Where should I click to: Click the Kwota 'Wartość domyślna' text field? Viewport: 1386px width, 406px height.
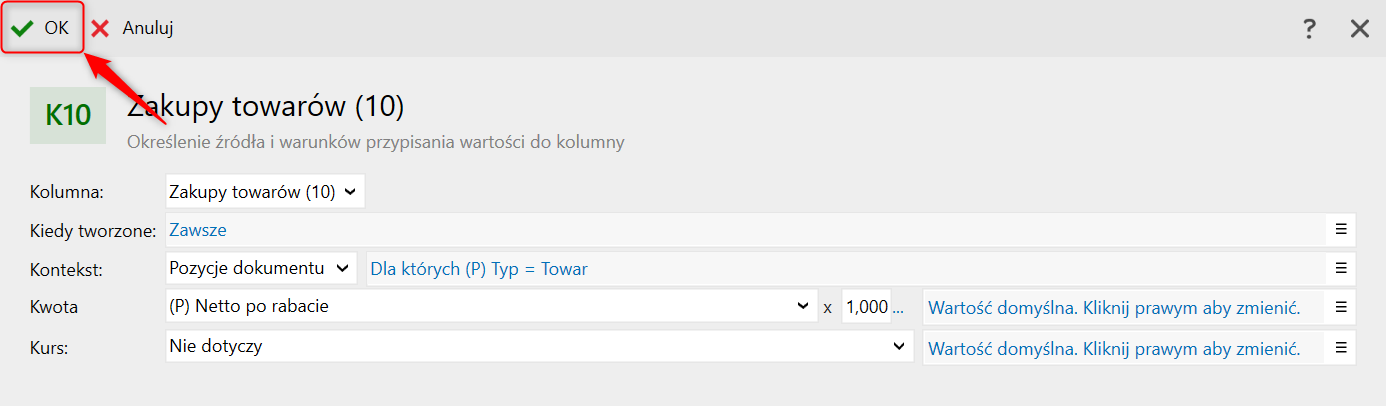click(1114, 307)
